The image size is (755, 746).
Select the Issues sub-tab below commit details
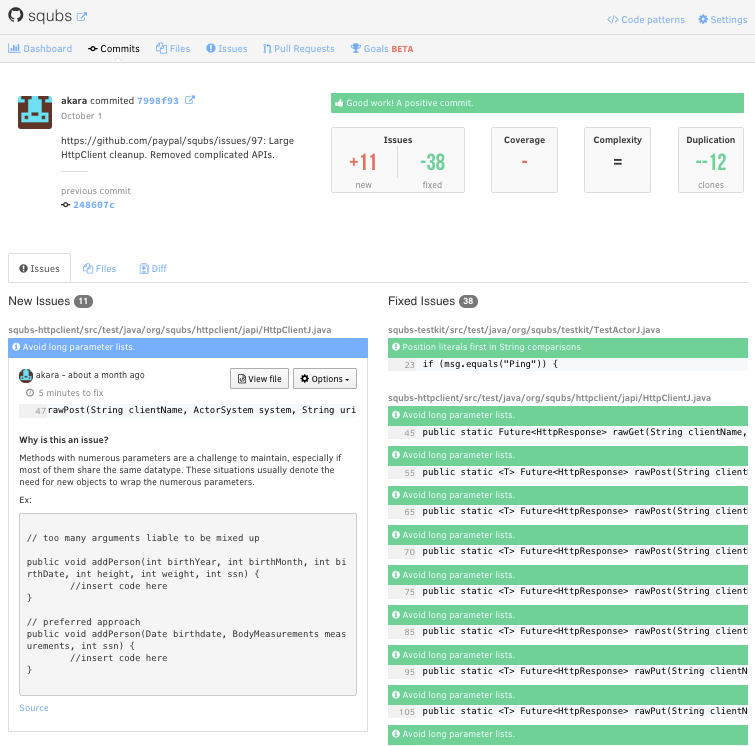tap(39, 268)
